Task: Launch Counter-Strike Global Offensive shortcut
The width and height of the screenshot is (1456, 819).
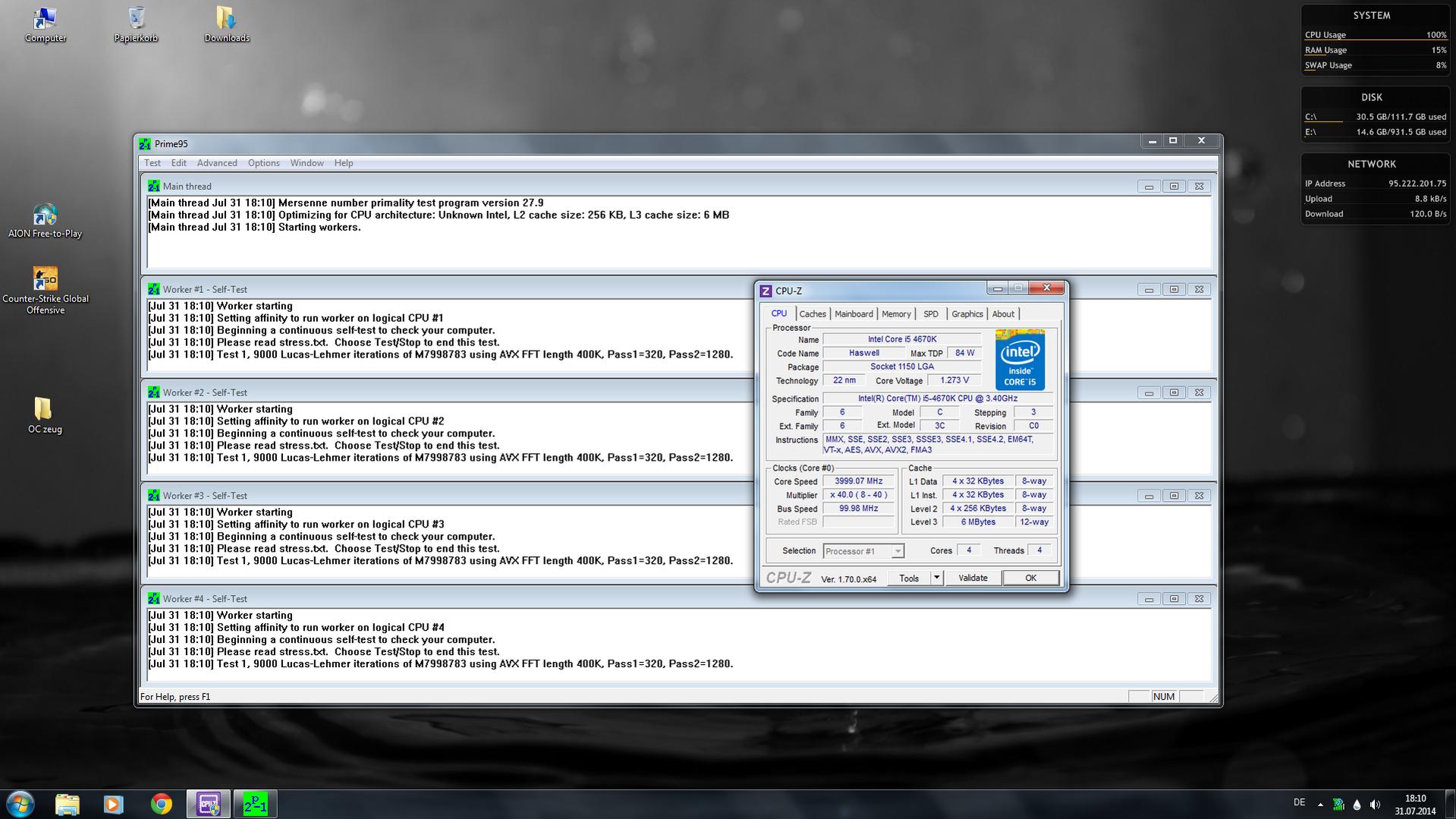Action: [46, 290]
